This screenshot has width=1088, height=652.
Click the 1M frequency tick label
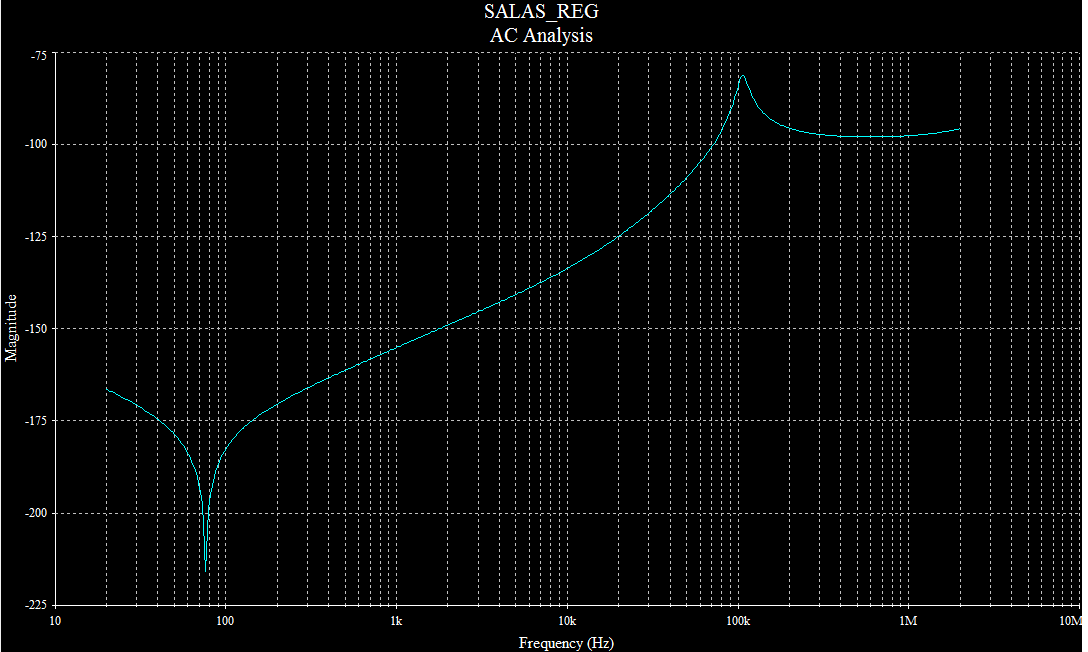click(x=908, y=621)
